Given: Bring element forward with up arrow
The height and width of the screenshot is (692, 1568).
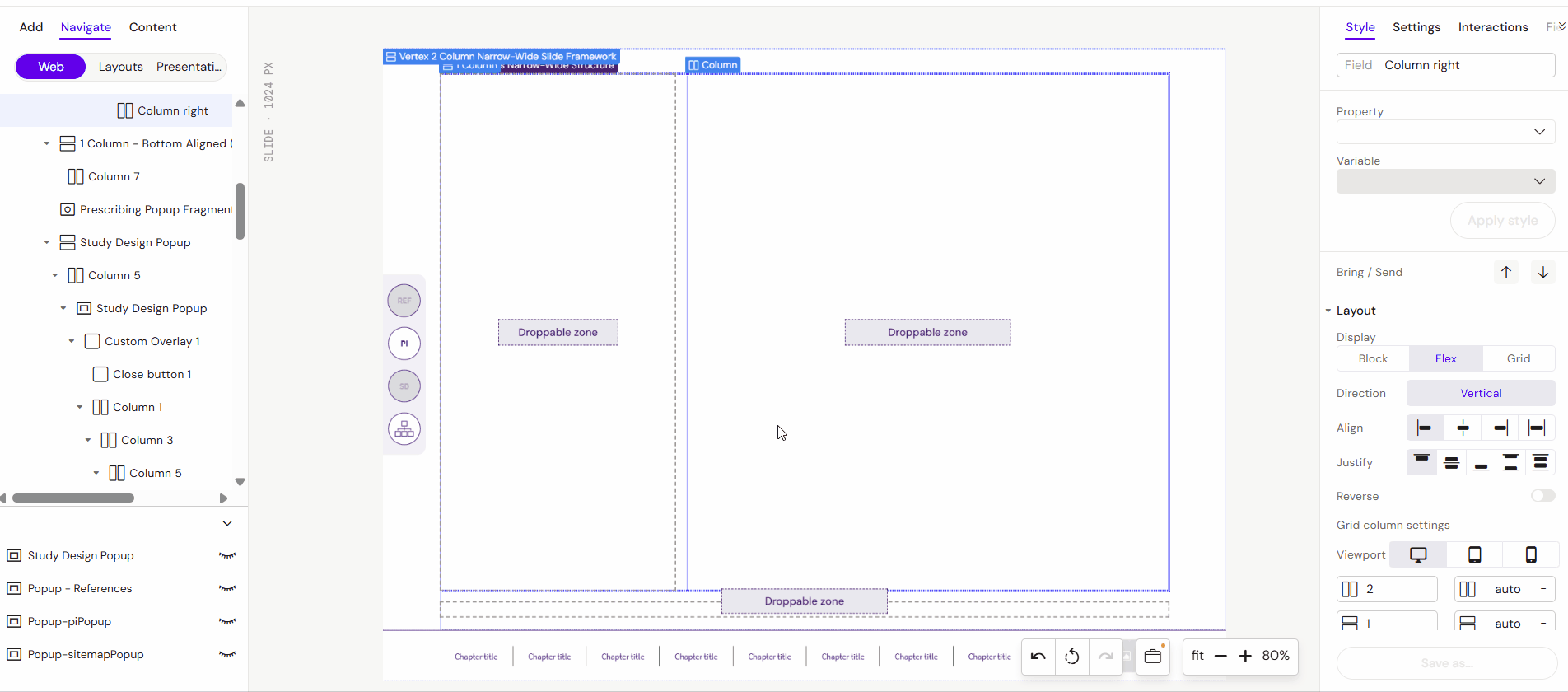Looking at the screenshot, I should tap(1506, 272).
